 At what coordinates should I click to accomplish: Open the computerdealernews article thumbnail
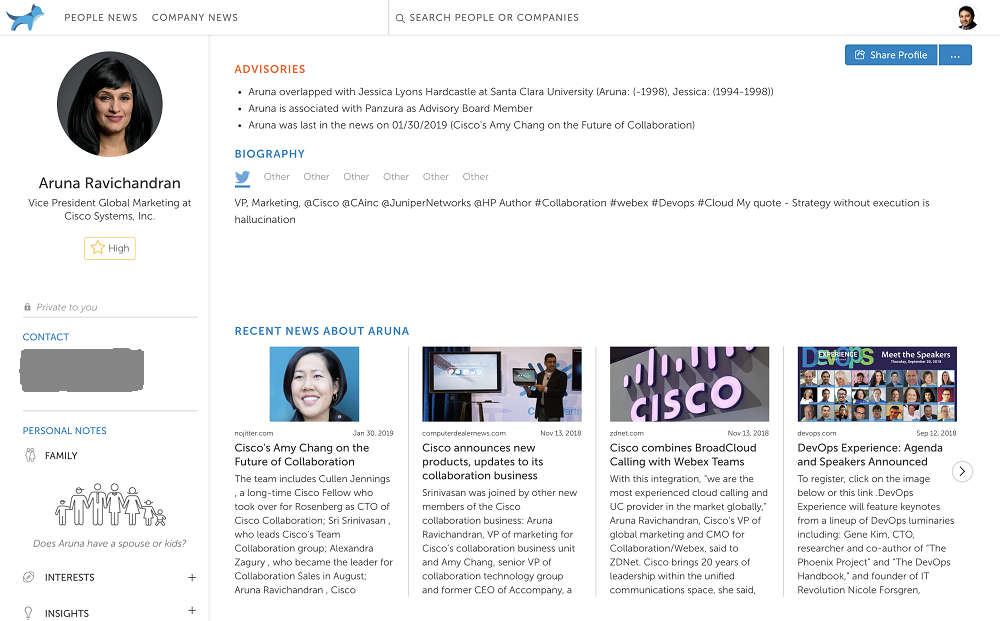click(502, 384)
